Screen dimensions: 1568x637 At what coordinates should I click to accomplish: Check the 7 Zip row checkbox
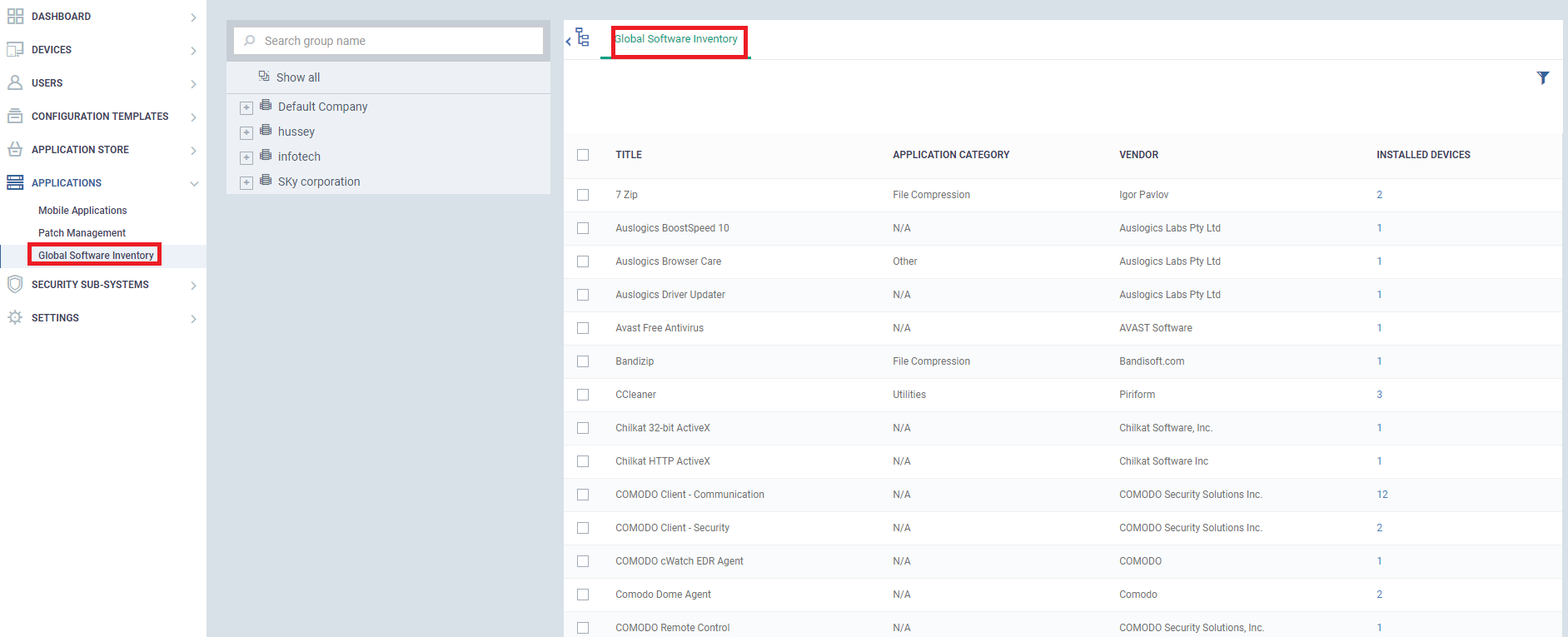point(583,195)
